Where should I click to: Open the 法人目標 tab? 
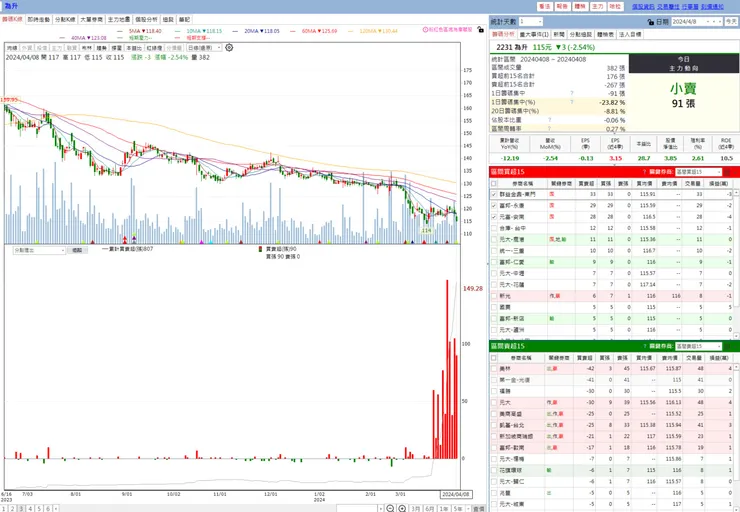click(x=630, y=34)
